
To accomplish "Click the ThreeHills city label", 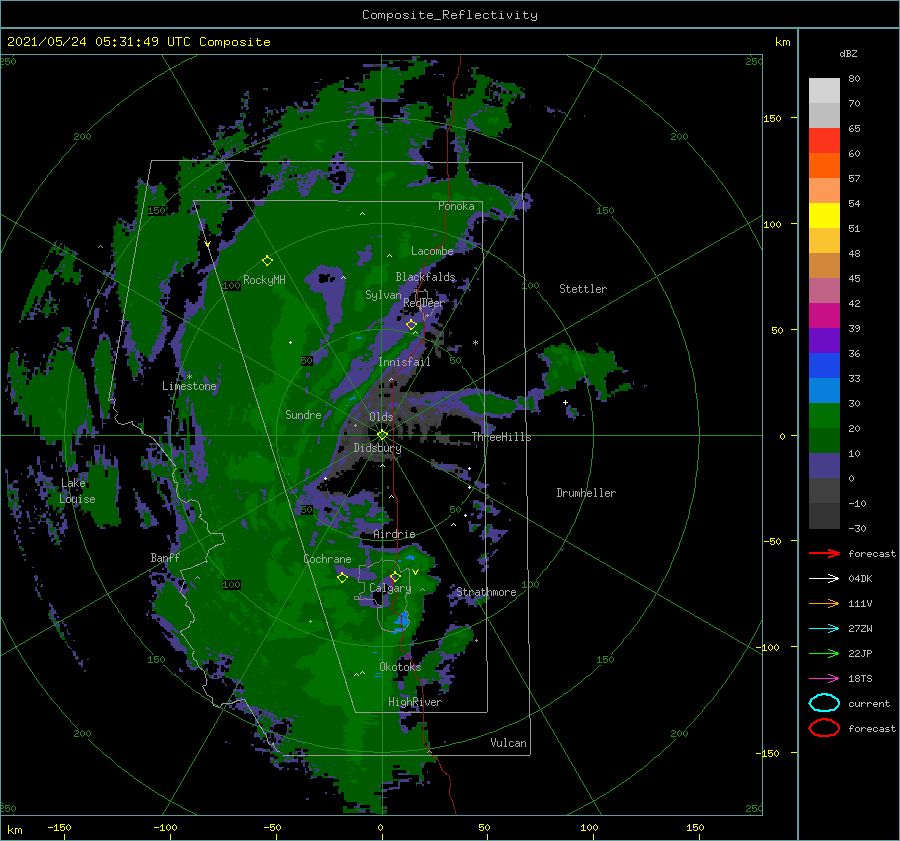I will coord(501,437).
